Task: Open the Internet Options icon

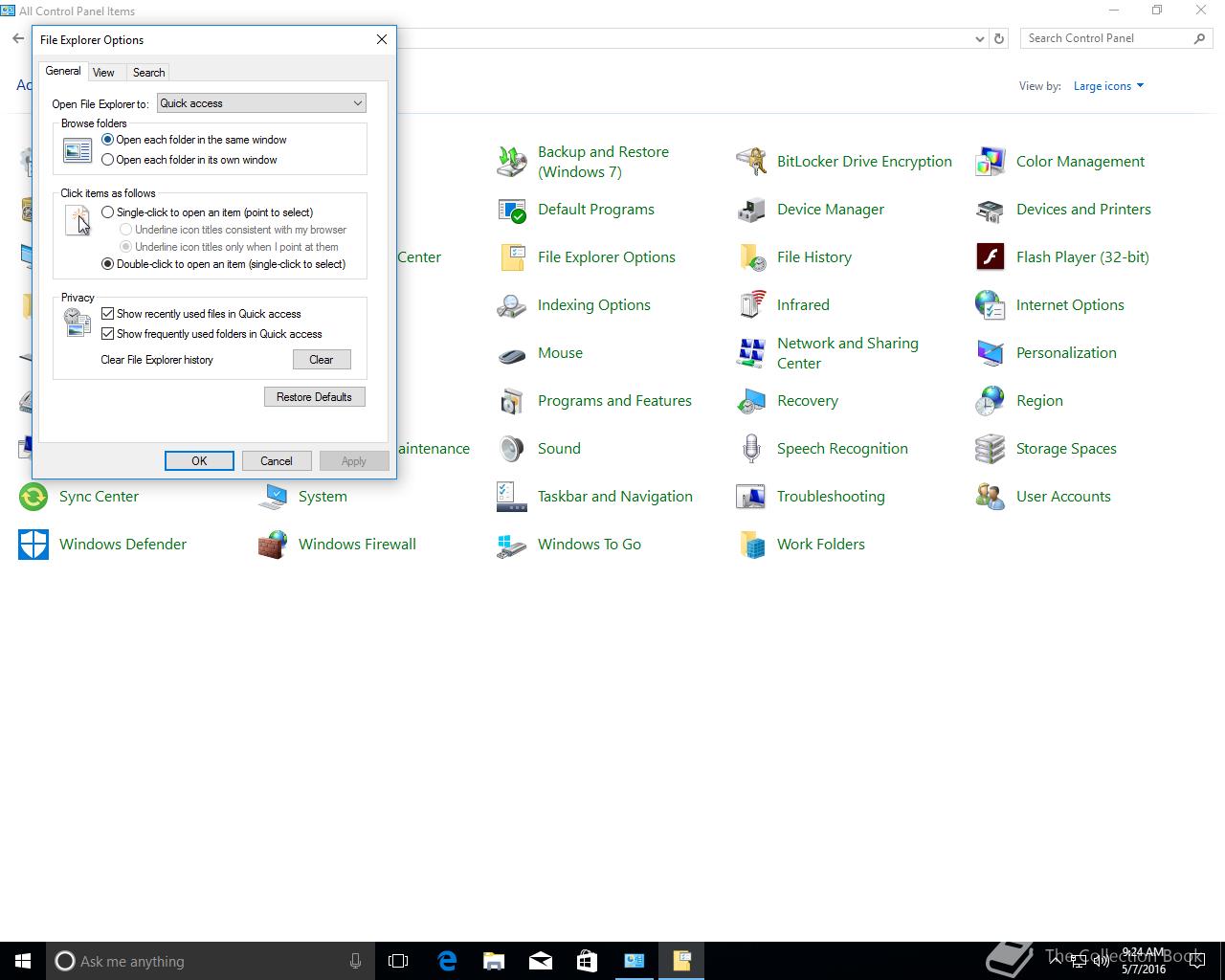Action: click(x=991, y=305)
